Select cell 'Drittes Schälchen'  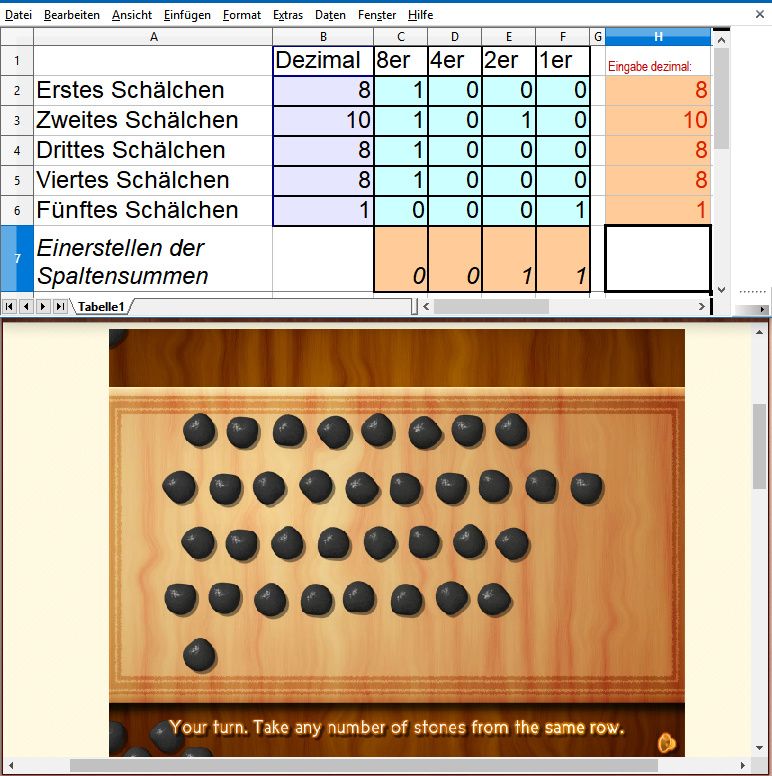click(x=153, y=150)
